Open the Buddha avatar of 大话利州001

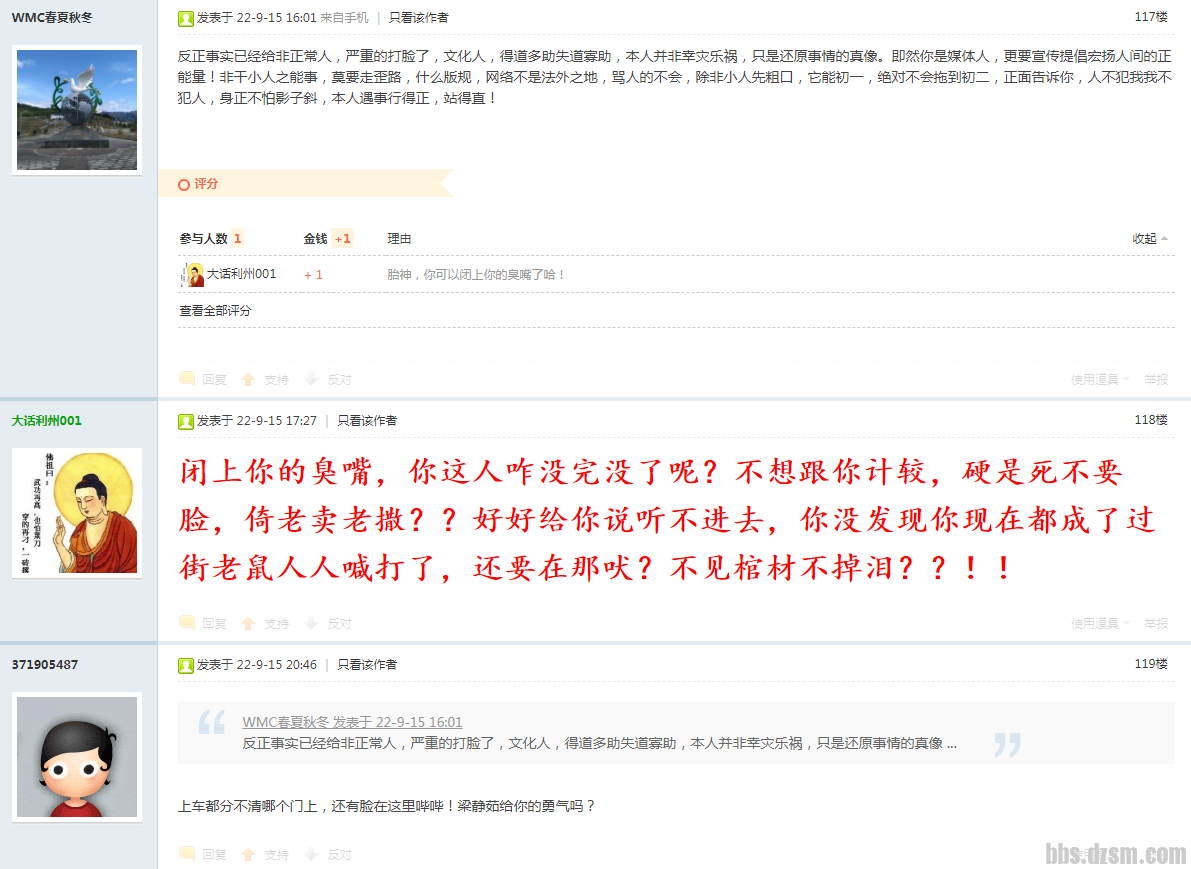click(x=77, y=513)
